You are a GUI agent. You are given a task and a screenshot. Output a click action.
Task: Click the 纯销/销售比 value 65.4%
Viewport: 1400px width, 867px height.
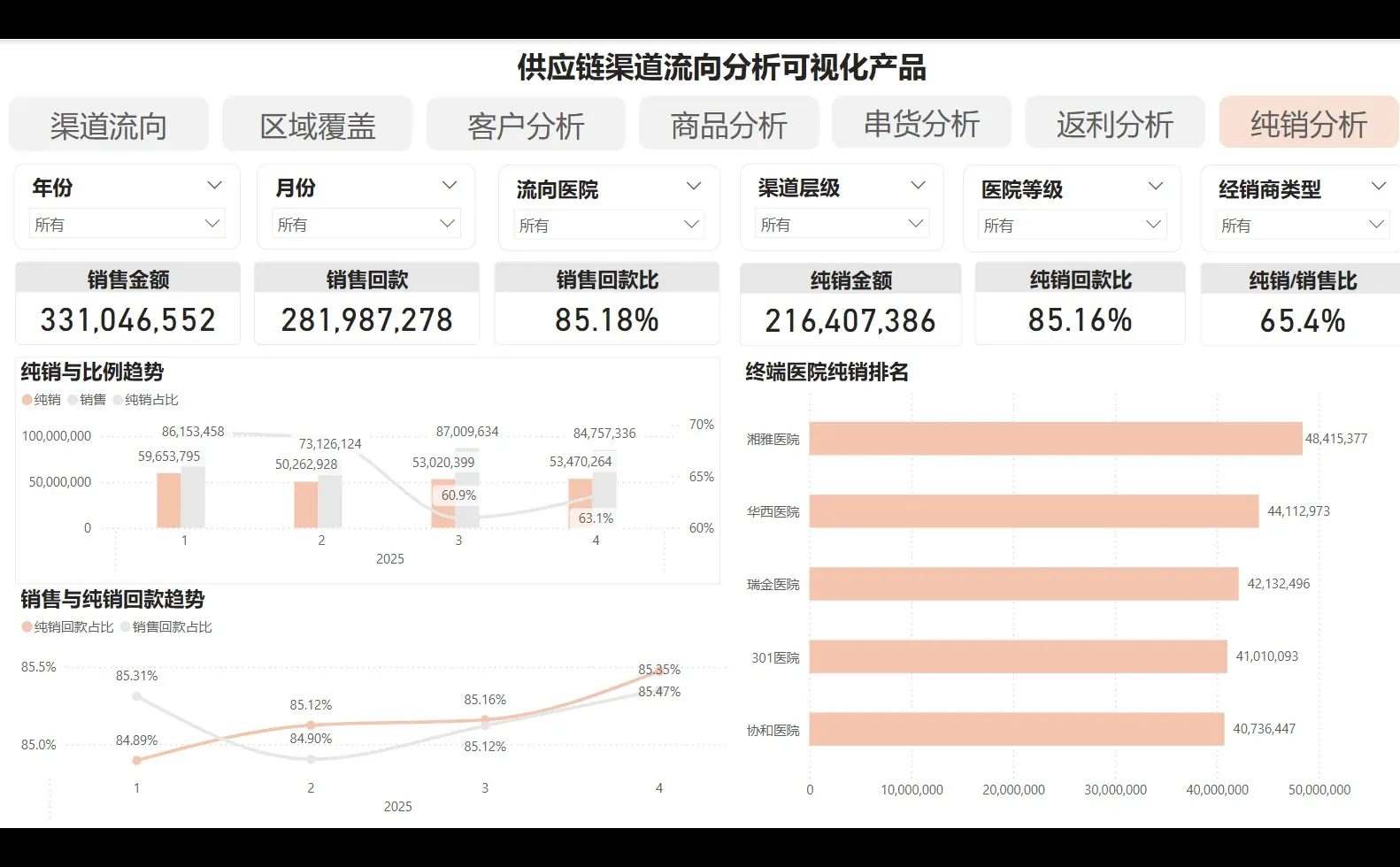1303,320
